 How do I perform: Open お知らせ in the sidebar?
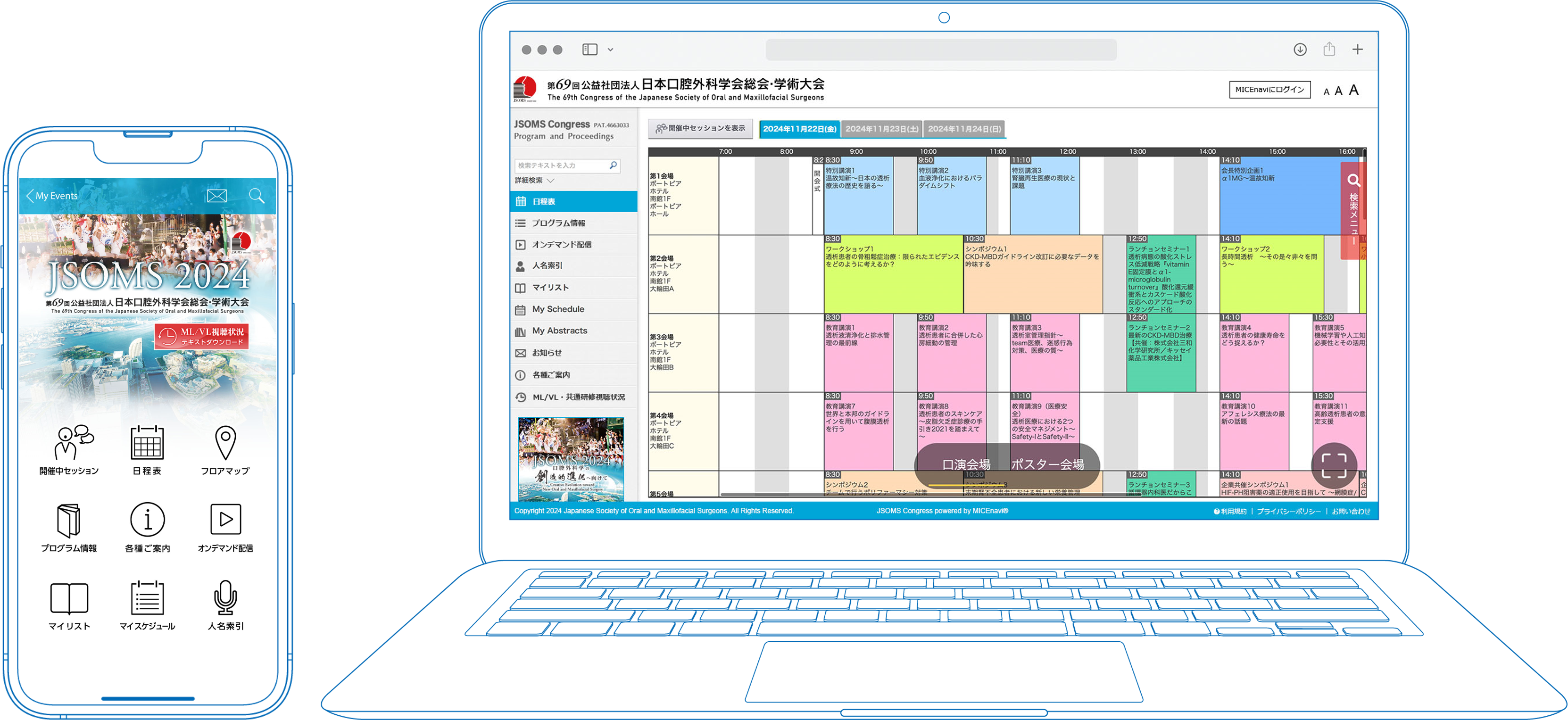(573, 353)
